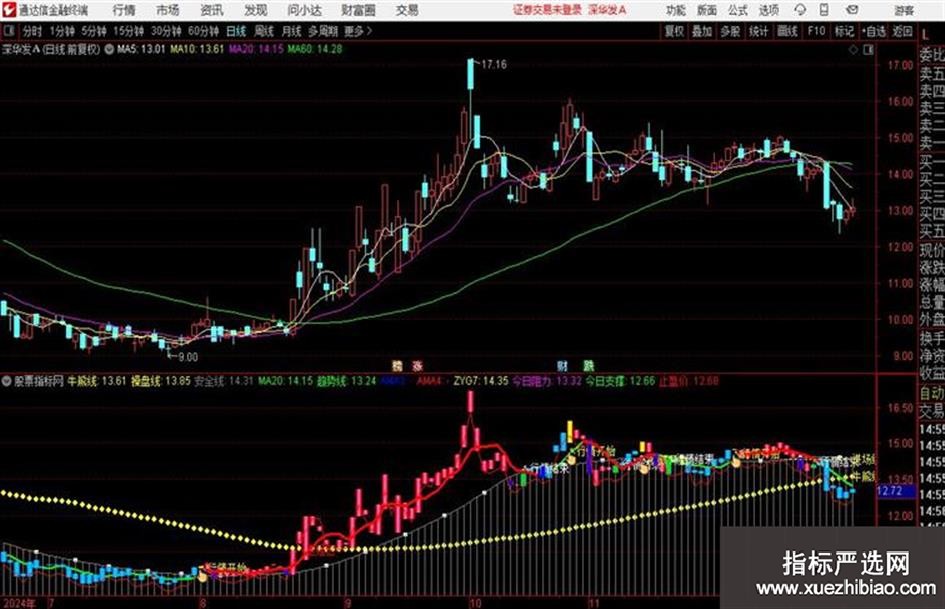This screenshot has width=945, height=609.
Task: Open the 行情 menu
Action: [124, 10]
